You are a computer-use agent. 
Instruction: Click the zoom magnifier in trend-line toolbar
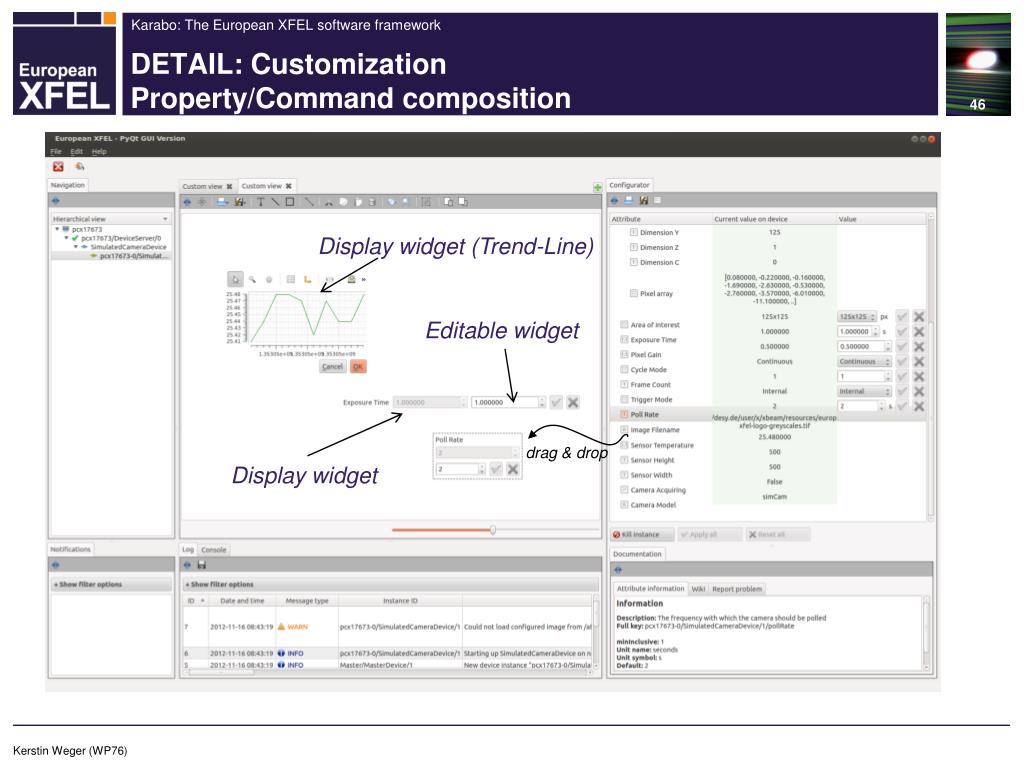[252, 280]
